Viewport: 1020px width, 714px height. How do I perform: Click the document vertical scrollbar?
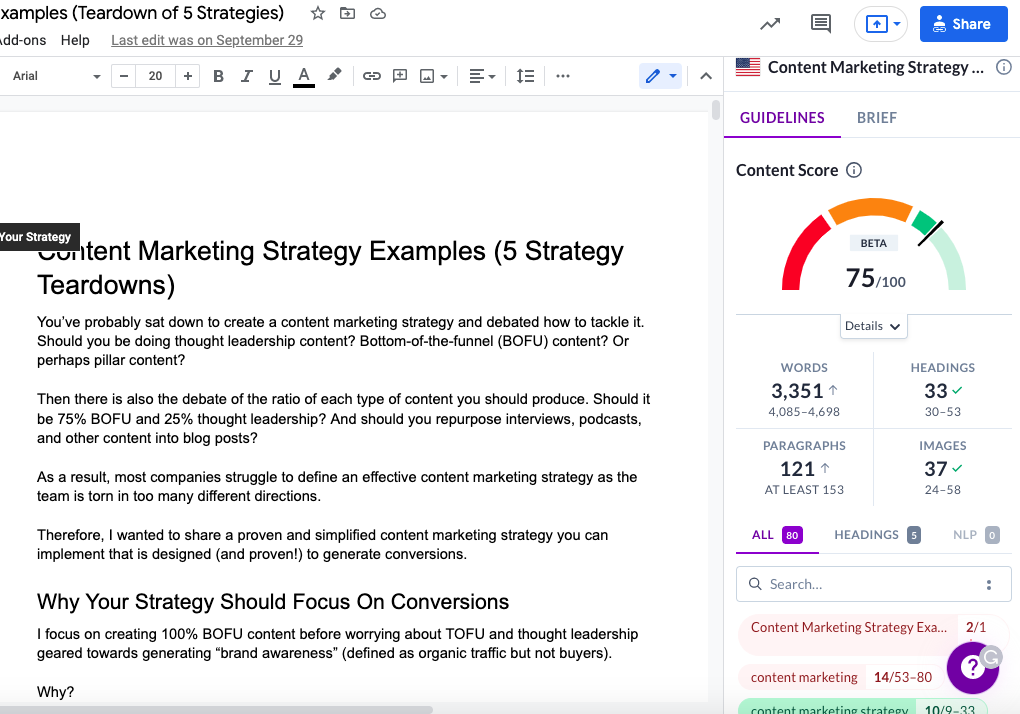click(716, 110)
